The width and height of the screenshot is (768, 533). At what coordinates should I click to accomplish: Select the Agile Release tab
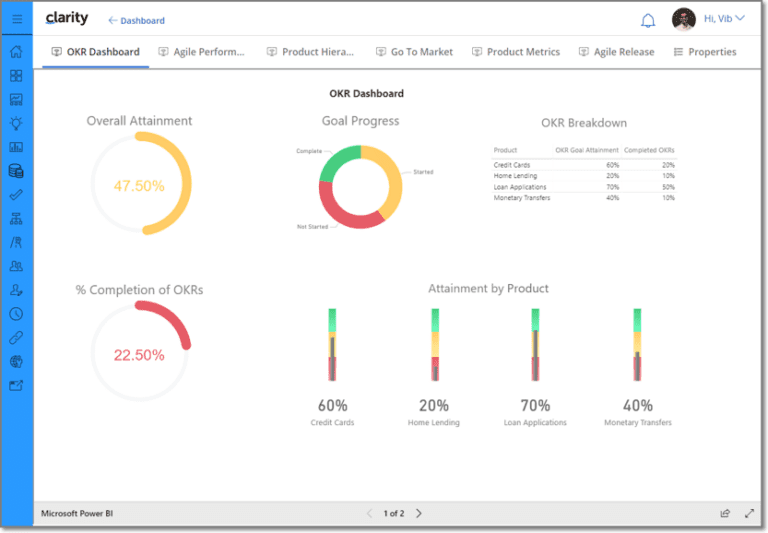click(x=616, y=52)
